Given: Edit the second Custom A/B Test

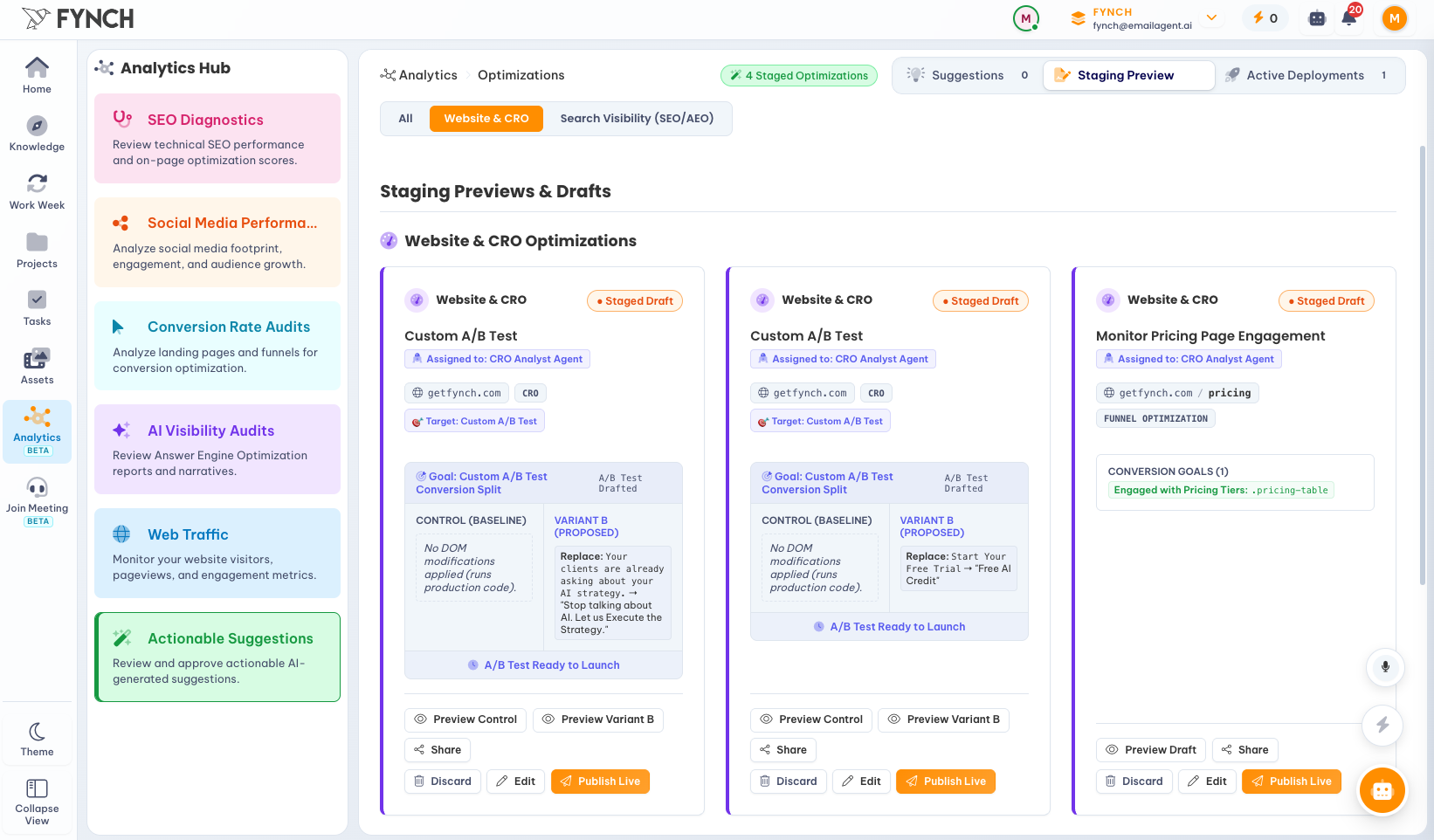Looking at the screenshot, I should click(x=862, y=781).
